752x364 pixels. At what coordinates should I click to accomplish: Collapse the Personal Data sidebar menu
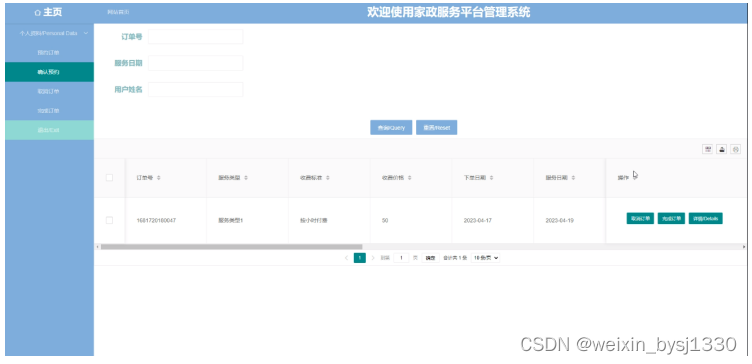(49, 34)
